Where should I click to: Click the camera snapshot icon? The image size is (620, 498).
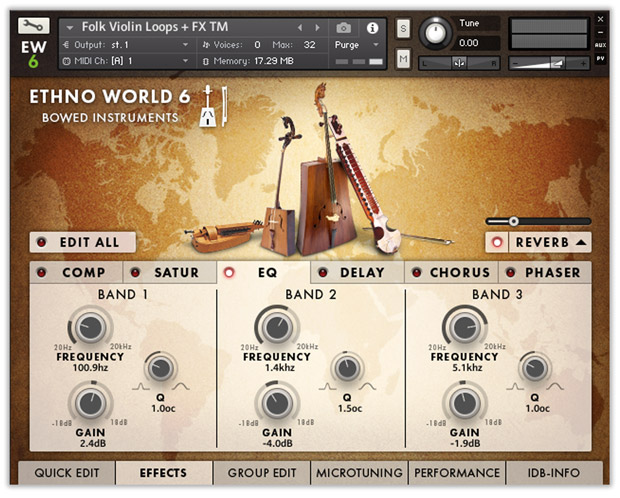click(344, 28)
